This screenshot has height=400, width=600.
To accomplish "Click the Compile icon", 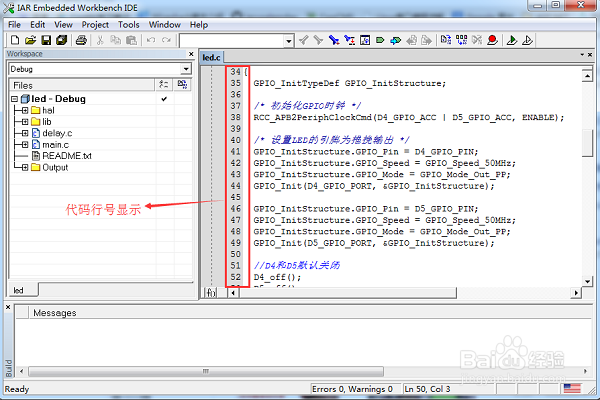I will pyautogui.click(x=446, y=40).
